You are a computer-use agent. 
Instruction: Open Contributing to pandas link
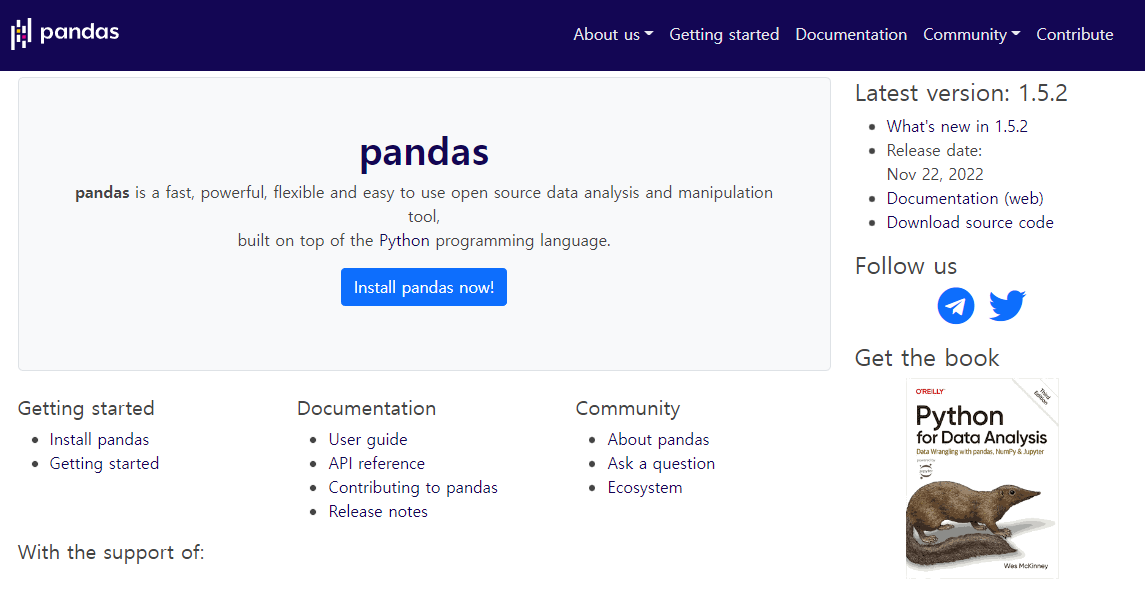[413, 488]
